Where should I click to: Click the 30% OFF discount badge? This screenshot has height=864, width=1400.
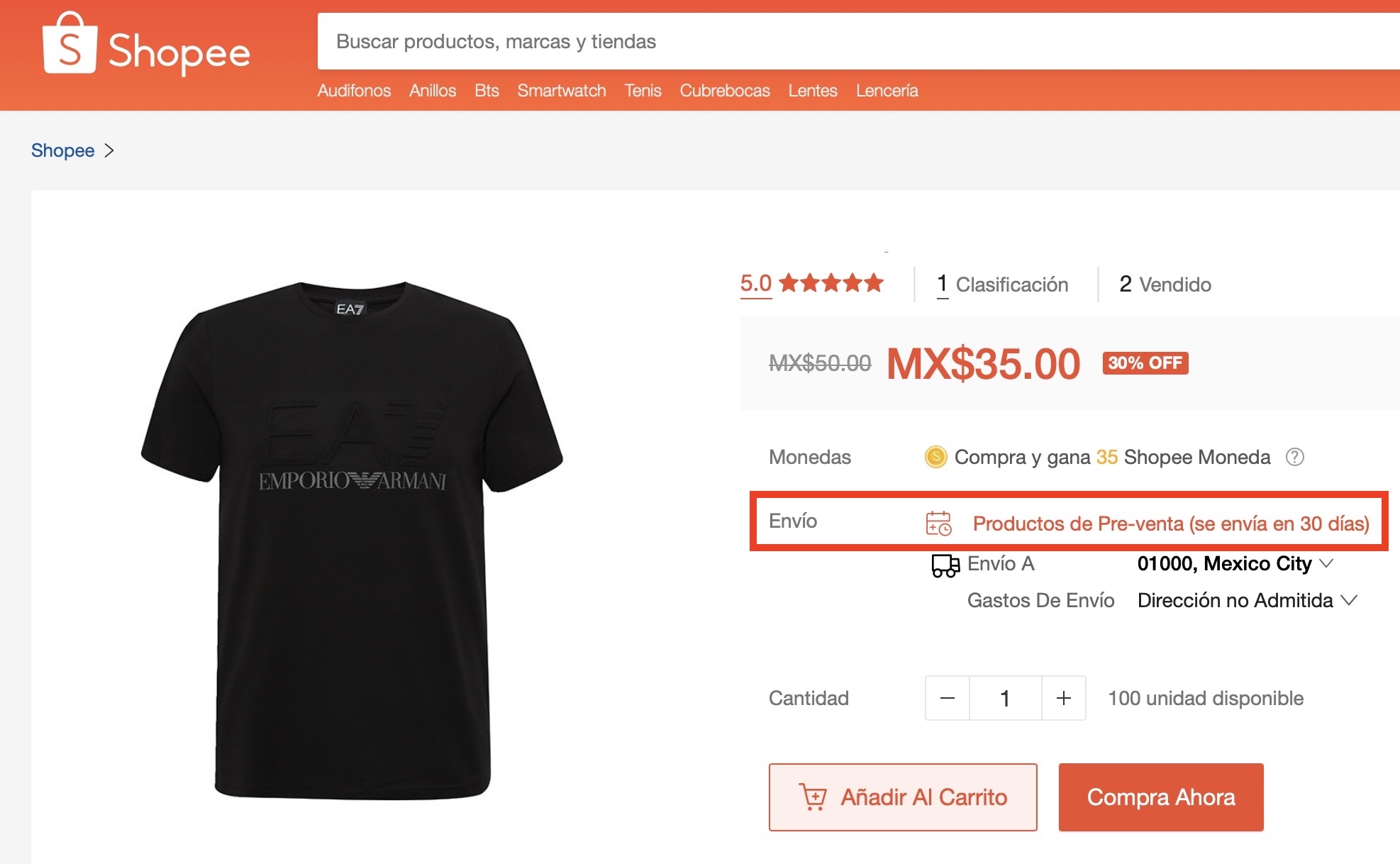(1145, 363)
